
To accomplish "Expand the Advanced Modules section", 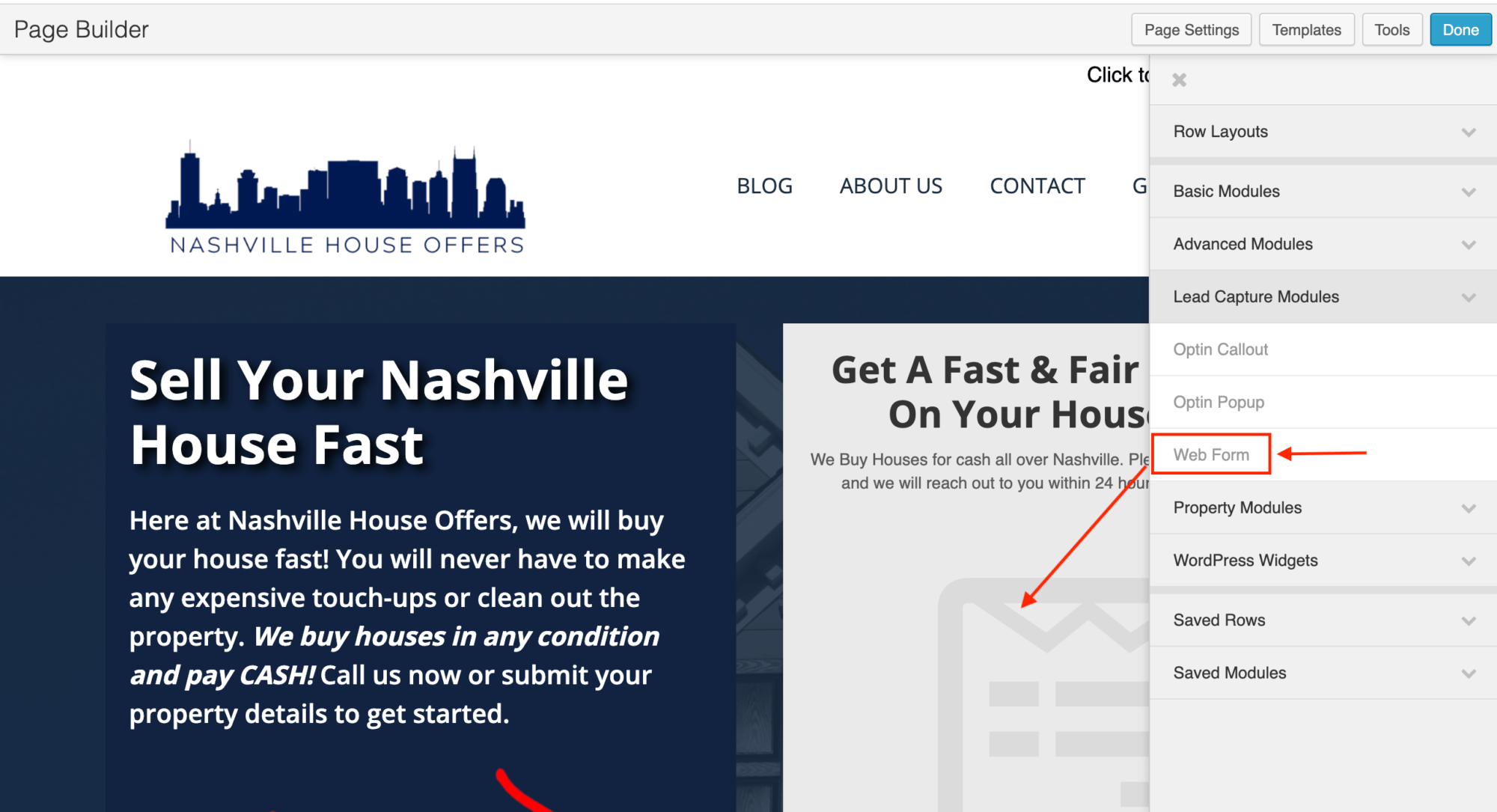I will [1322, 243].
